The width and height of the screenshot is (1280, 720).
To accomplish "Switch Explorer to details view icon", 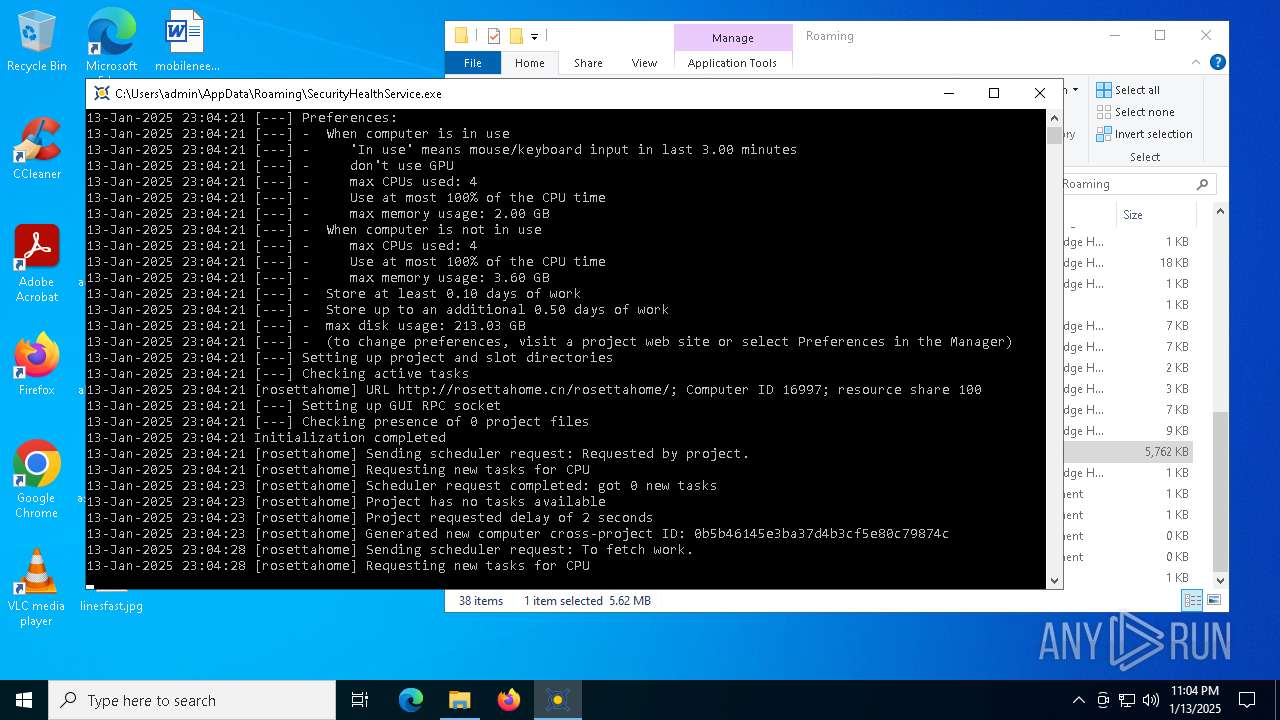I will (x=1192, y=600).
